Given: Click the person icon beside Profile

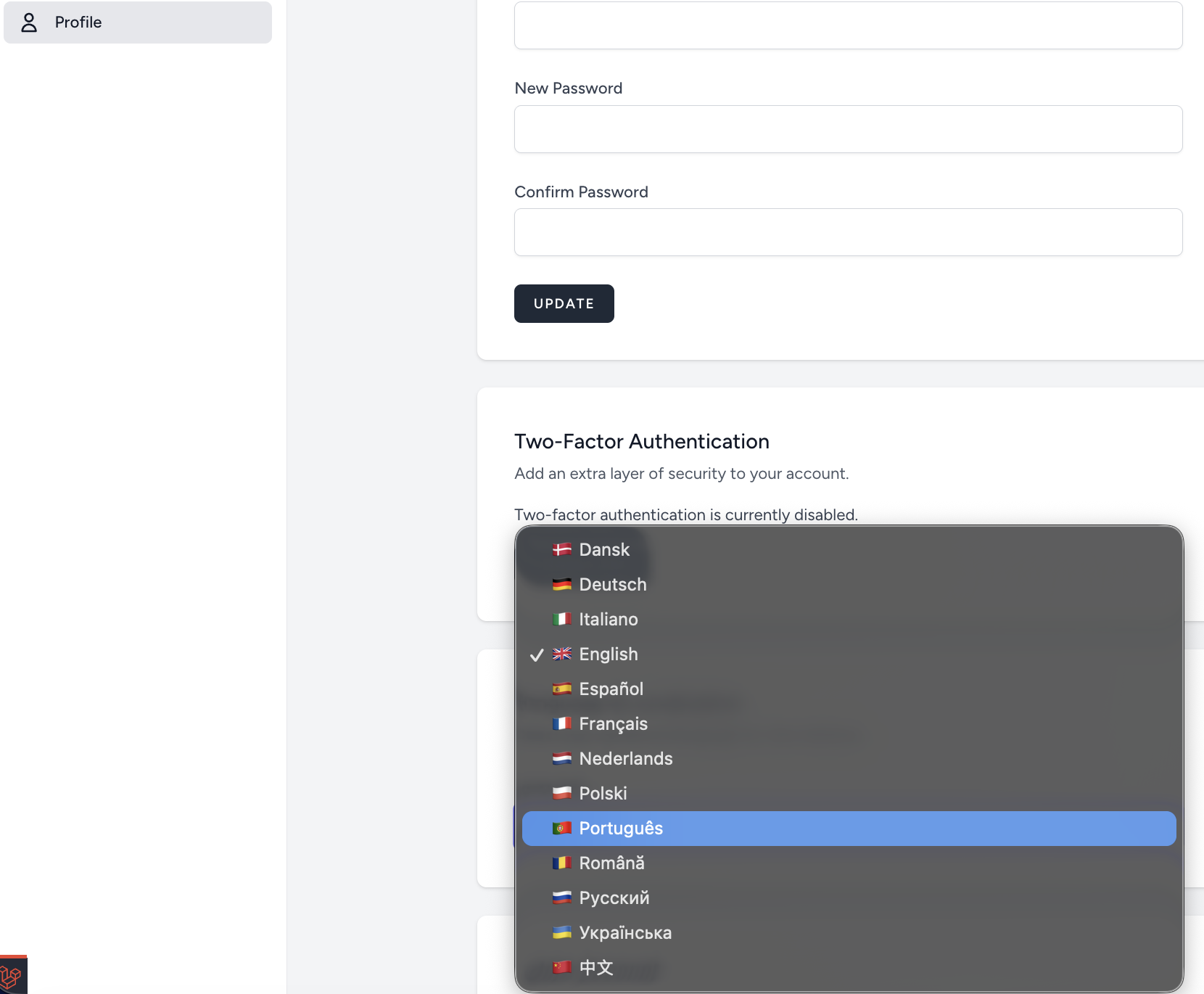Looking at the screenshot, I should [x=29, y=22].
